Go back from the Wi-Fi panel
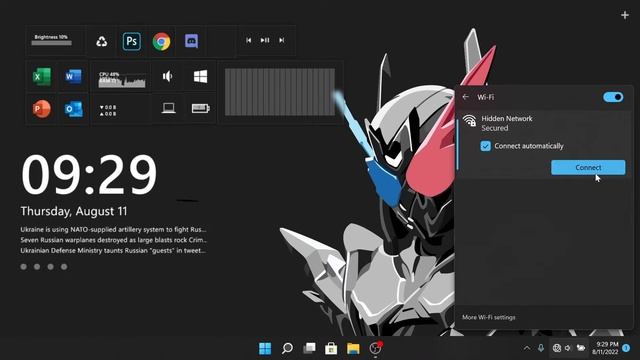 pos(466,97)
